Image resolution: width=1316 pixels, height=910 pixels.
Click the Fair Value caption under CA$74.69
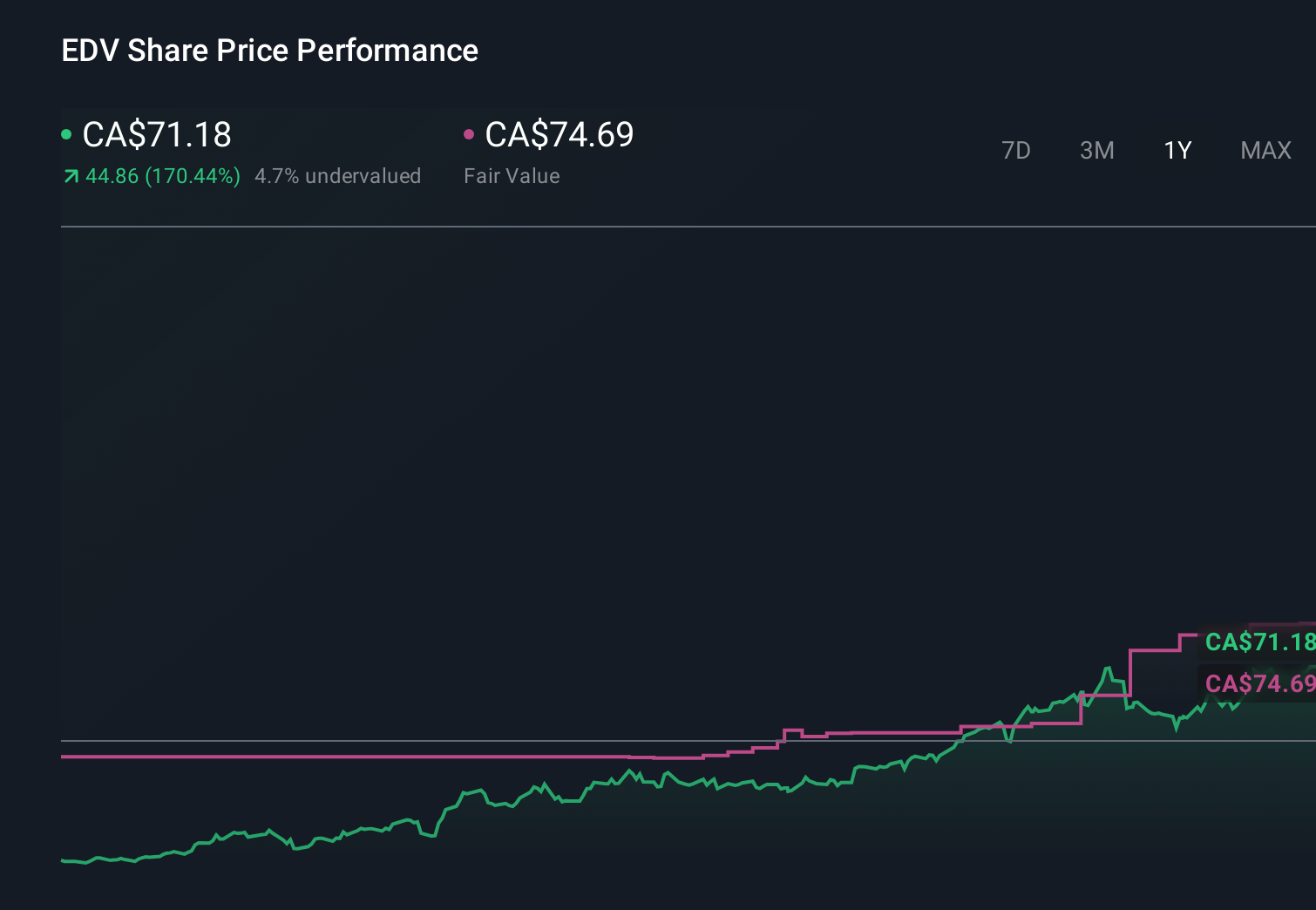click(x=512, y=176)
